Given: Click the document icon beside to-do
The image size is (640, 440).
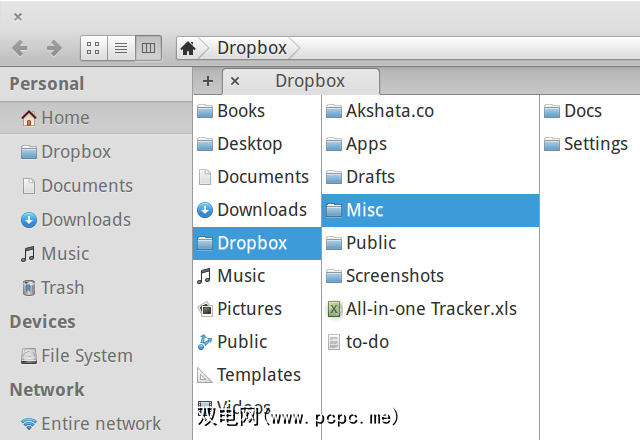Looking at the screenshot, I should [333, 342].
